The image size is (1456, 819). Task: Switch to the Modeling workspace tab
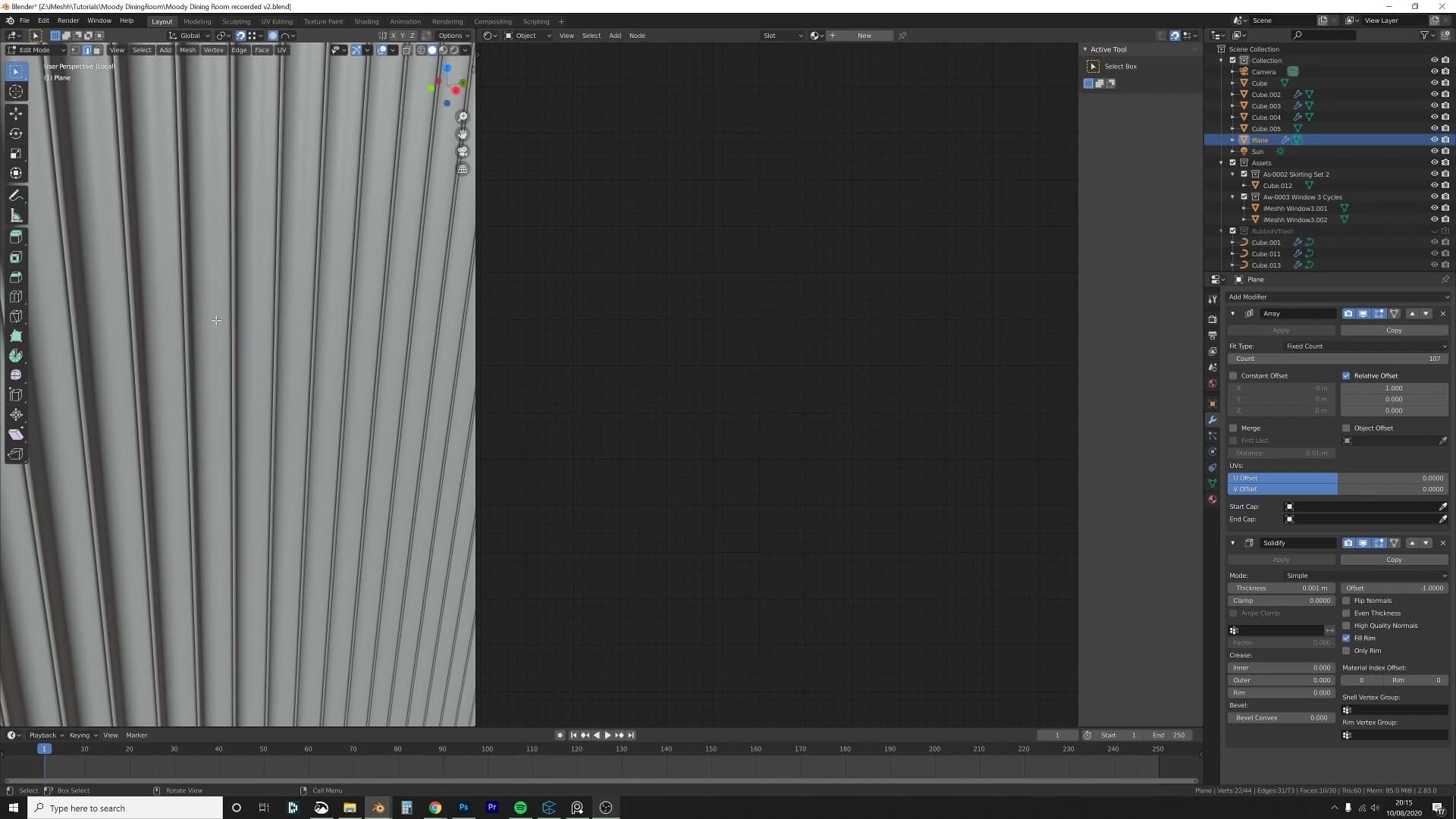click(197, 21)
